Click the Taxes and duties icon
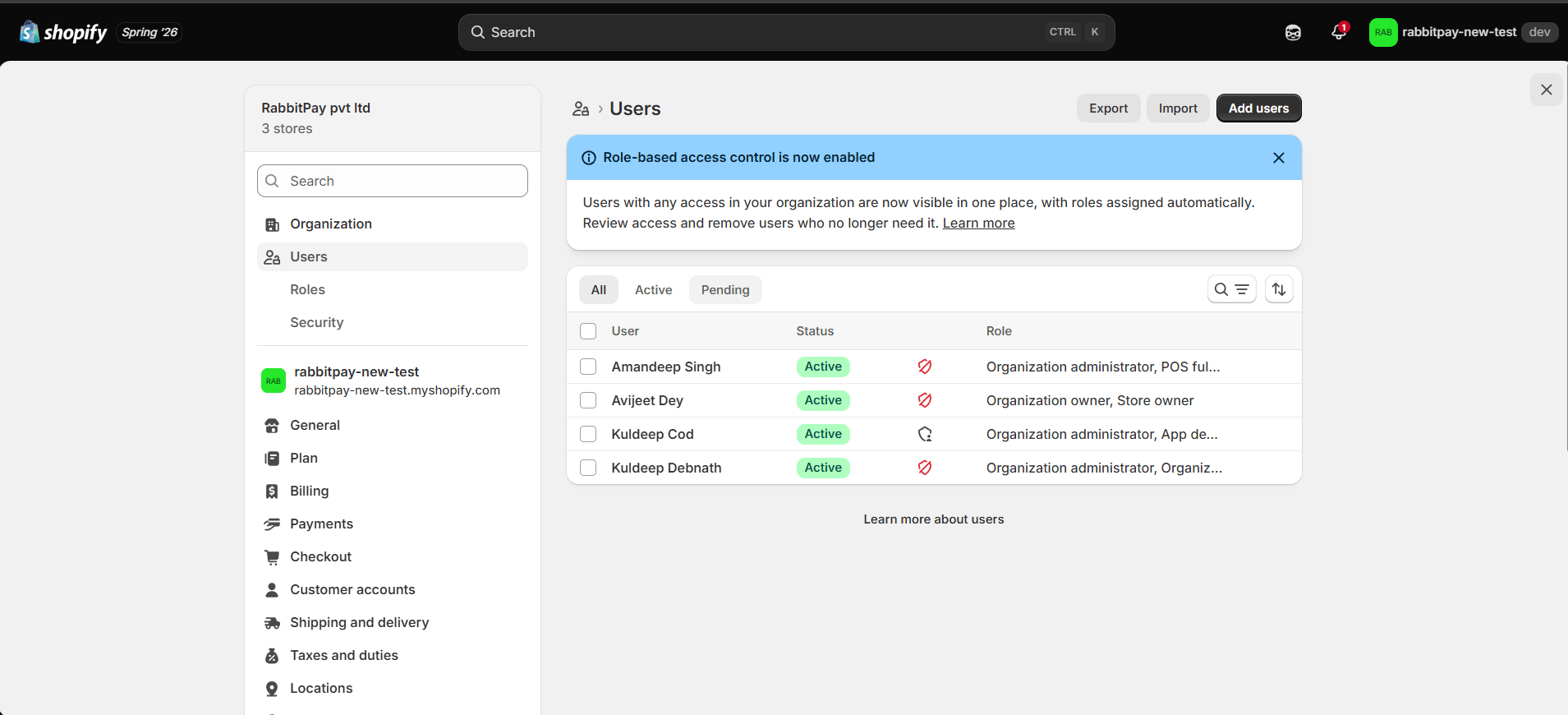The image size is (1568, 715). tap(272, 656)
